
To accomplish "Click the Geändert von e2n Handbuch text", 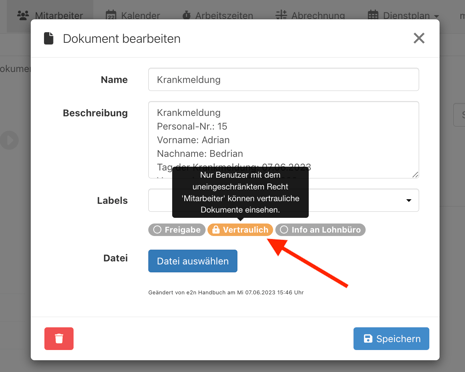I will [226, 292].
